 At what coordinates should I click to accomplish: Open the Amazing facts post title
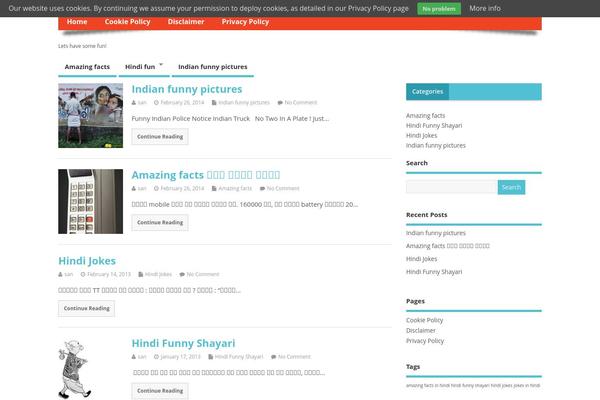pos(206,175)
